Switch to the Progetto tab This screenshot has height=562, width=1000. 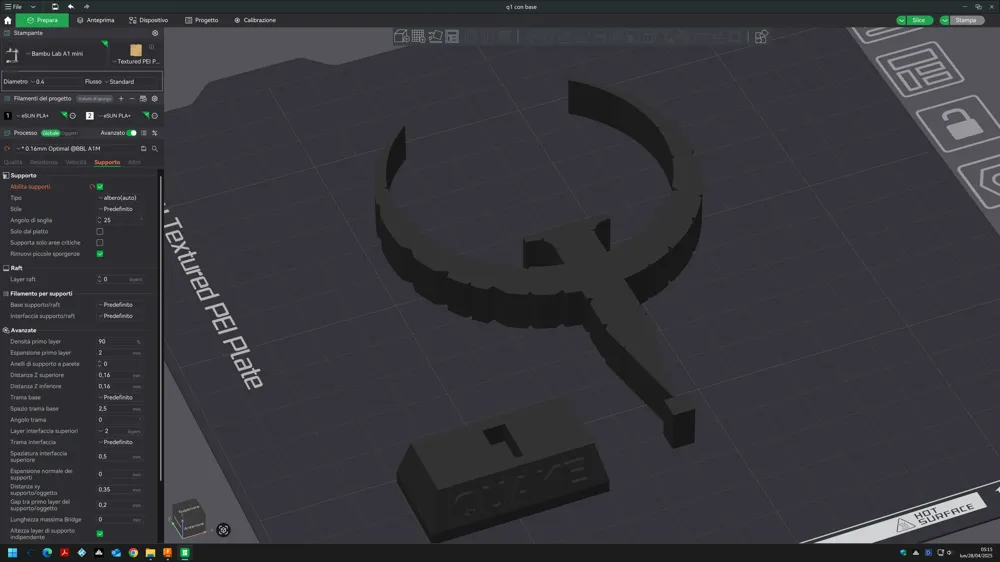click(x=202, y=20)
